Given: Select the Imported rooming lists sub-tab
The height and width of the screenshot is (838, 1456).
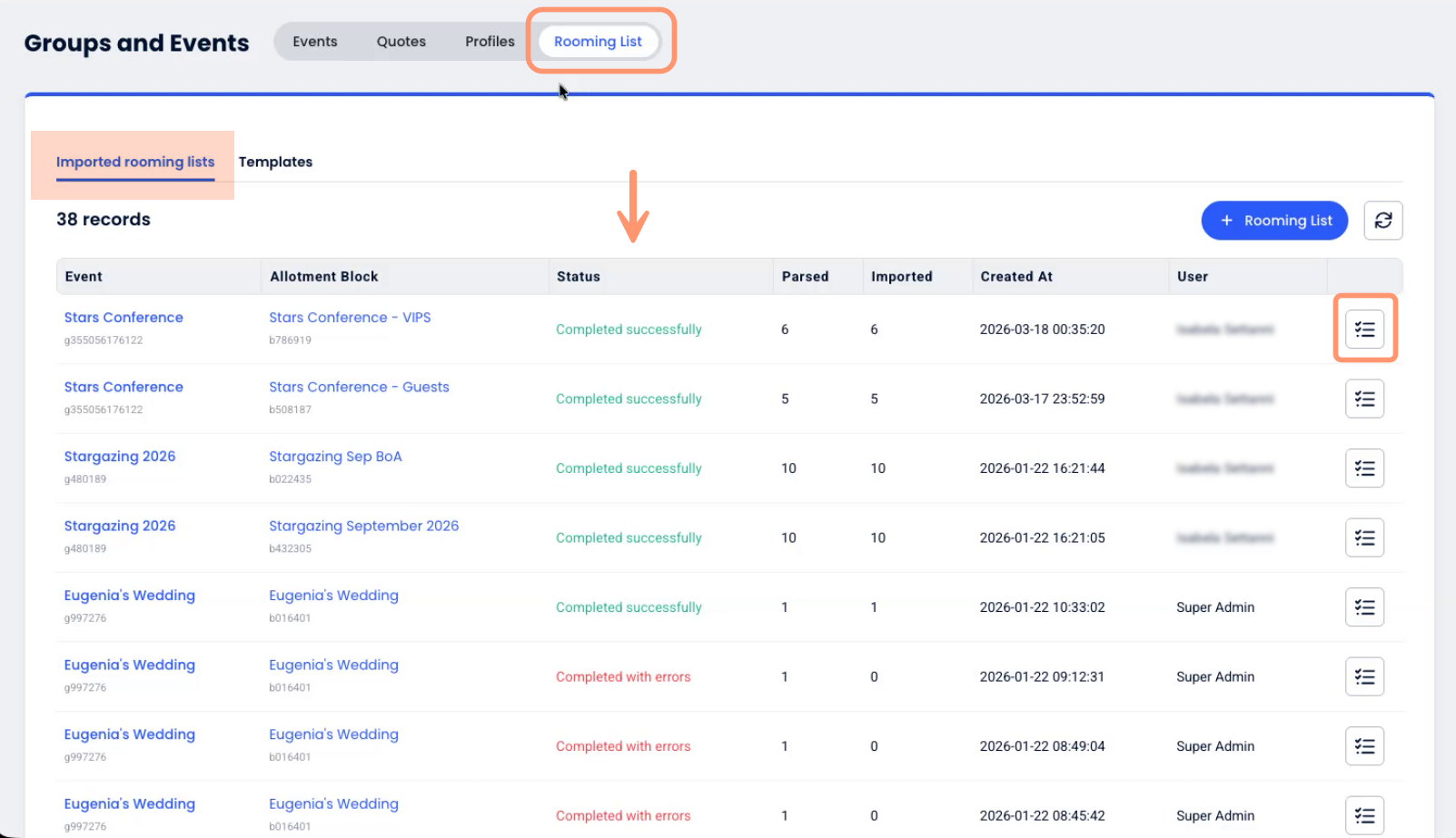Looking at the screenshot, I should 135,162.
